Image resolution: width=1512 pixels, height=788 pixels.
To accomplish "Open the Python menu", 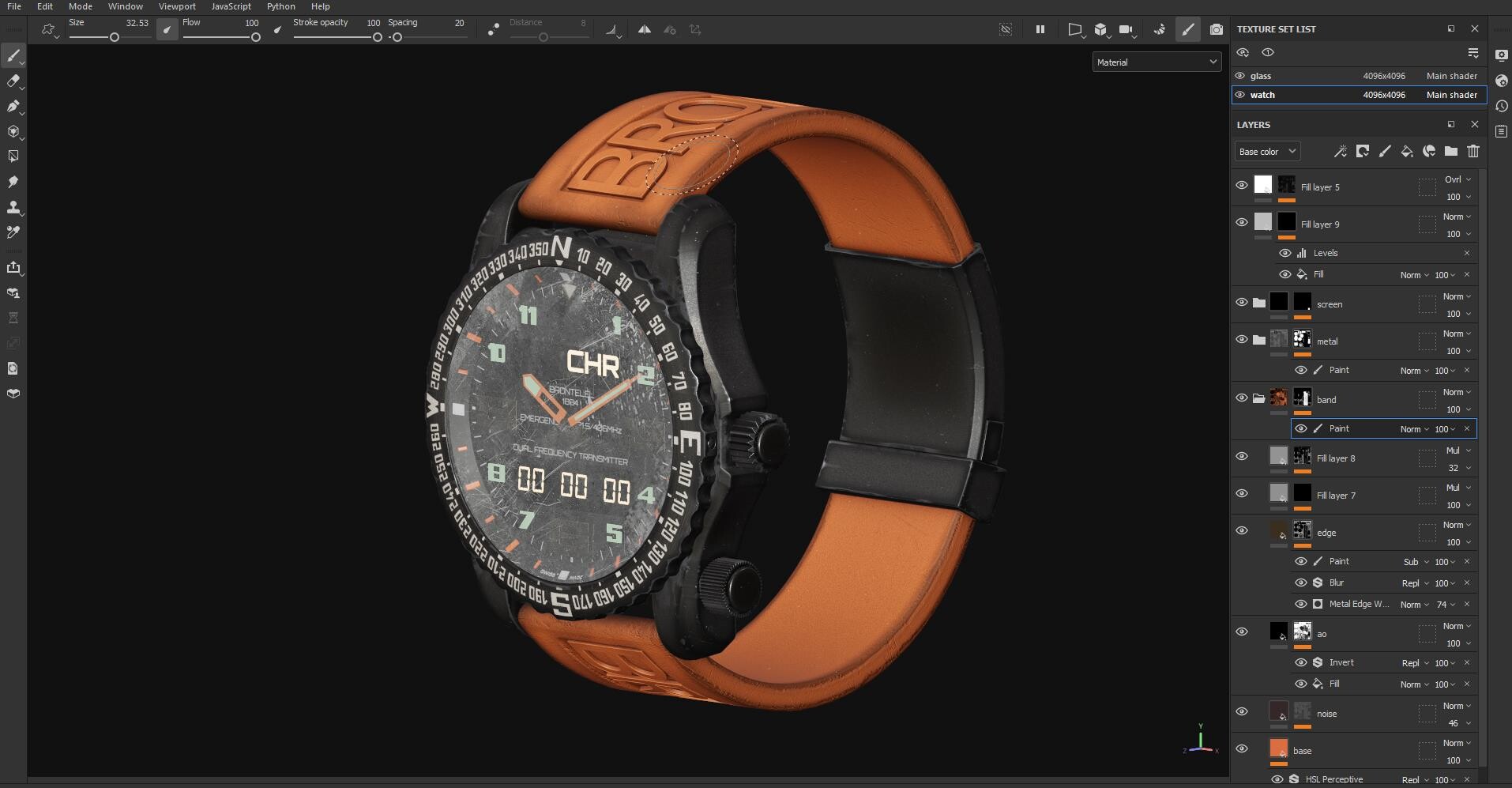I will [x=280, y=6].
